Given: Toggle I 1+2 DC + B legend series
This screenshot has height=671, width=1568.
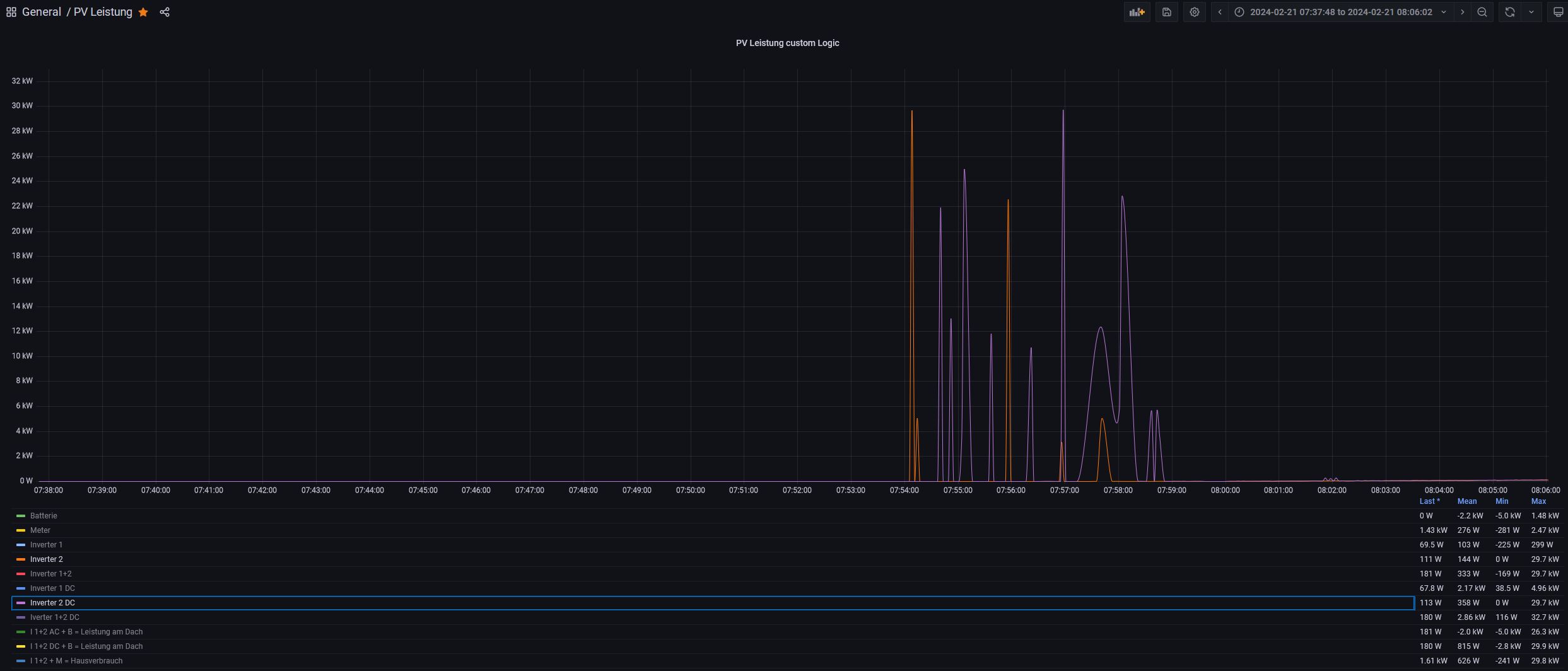Looking at the screenshot, I should click(x=86, y=646).
